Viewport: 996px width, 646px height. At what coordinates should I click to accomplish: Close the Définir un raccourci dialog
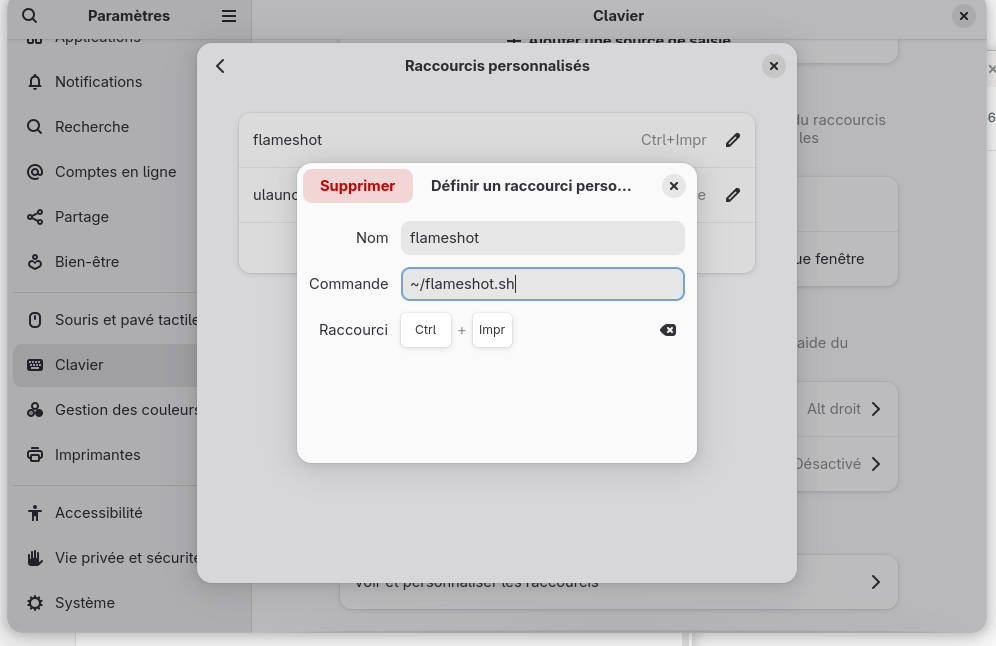click(674, 186)
